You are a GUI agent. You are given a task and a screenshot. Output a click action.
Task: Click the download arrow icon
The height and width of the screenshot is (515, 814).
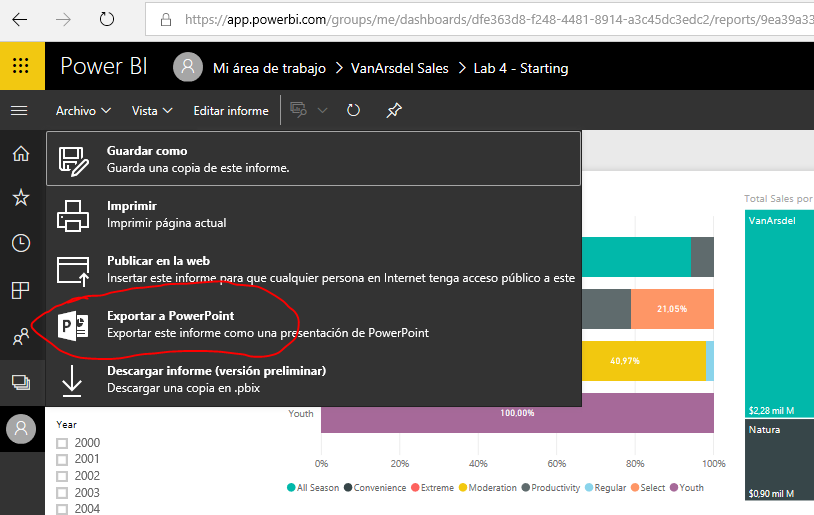coord(72,381)
